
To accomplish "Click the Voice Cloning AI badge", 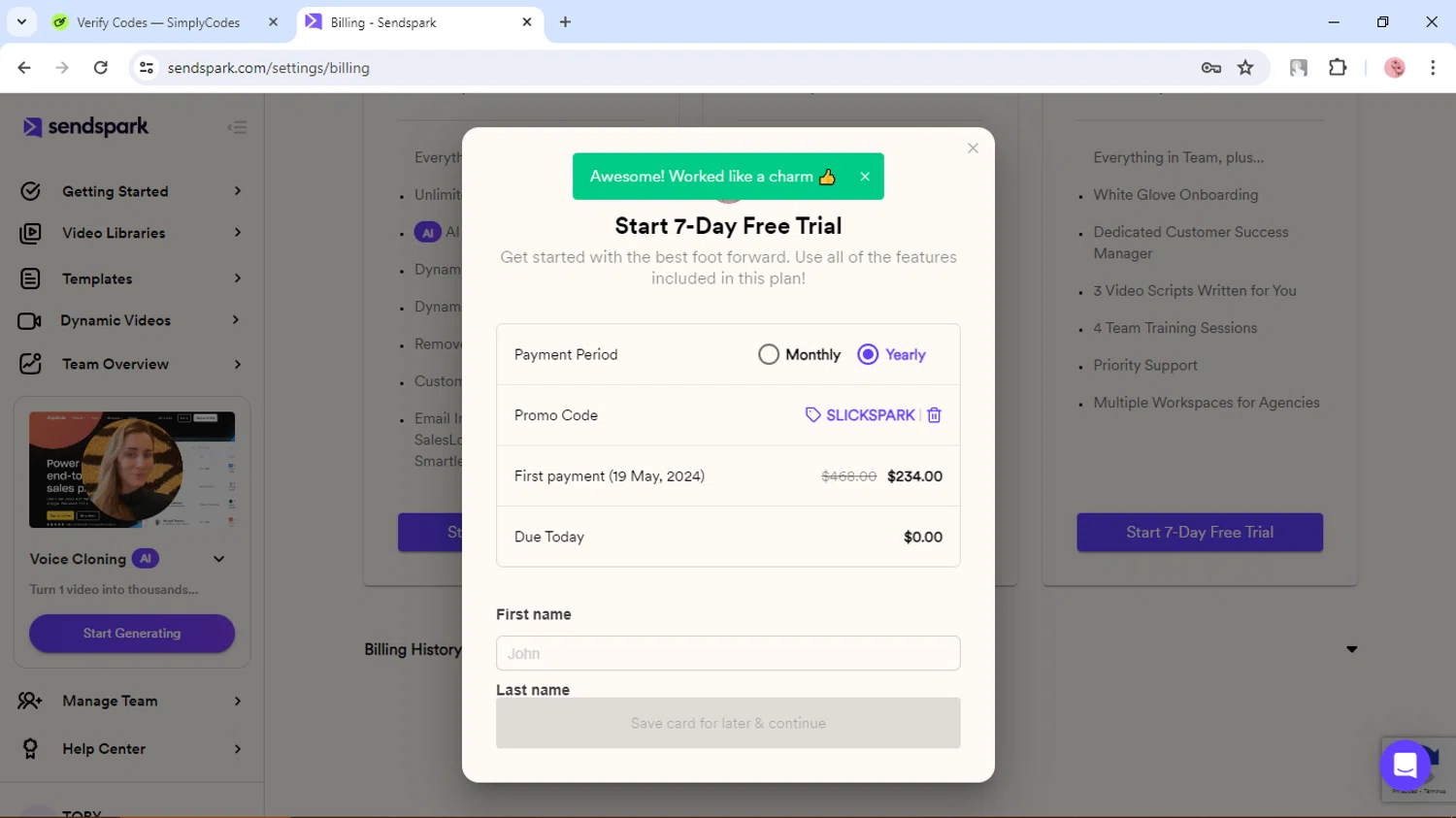I will (145, 559).
